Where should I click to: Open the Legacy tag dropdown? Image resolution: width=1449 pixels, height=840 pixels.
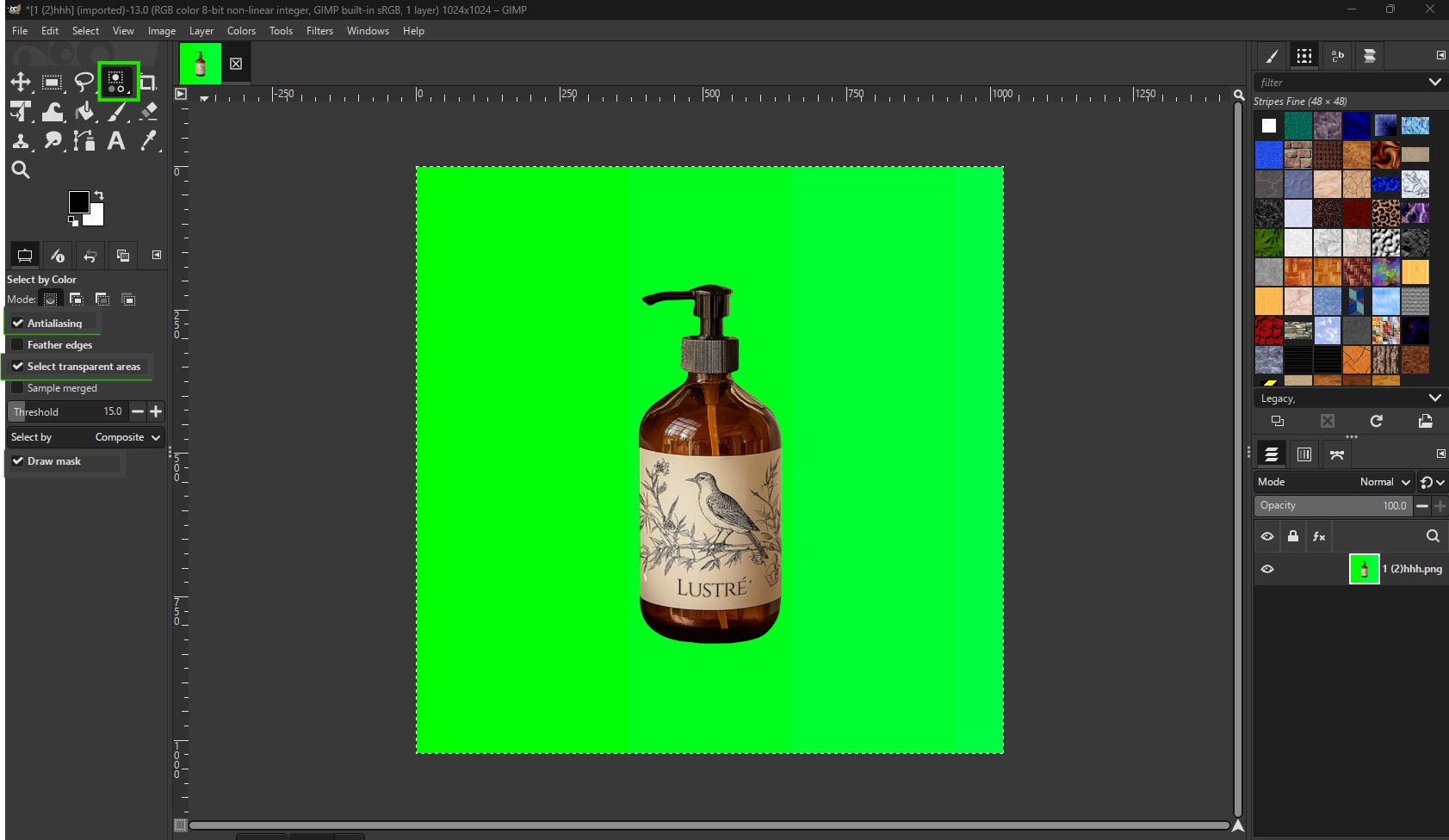pos(1349,398)
